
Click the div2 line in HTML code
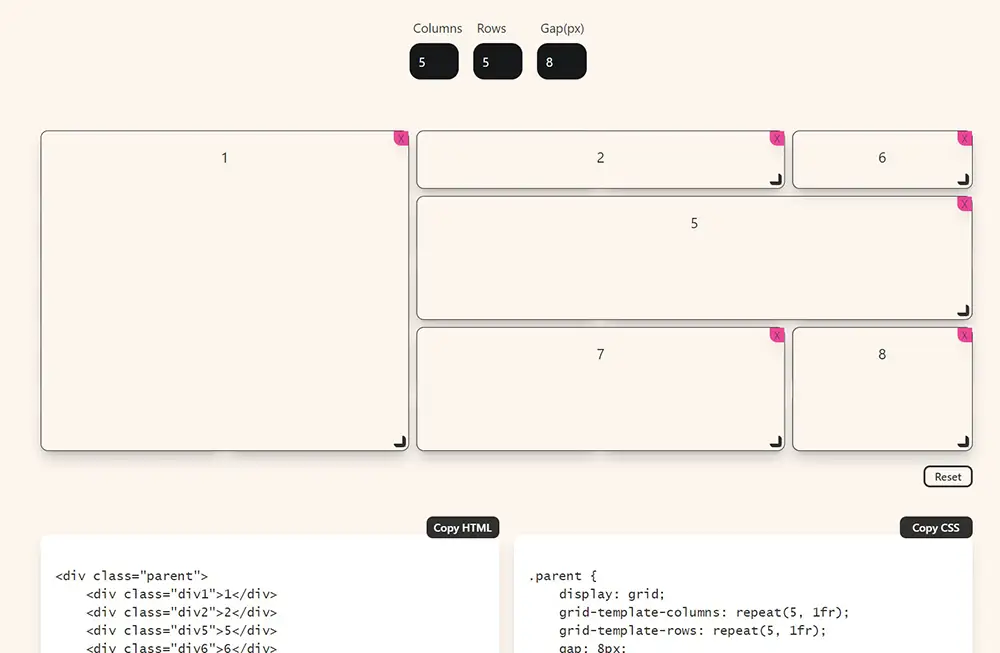[182, 612]
